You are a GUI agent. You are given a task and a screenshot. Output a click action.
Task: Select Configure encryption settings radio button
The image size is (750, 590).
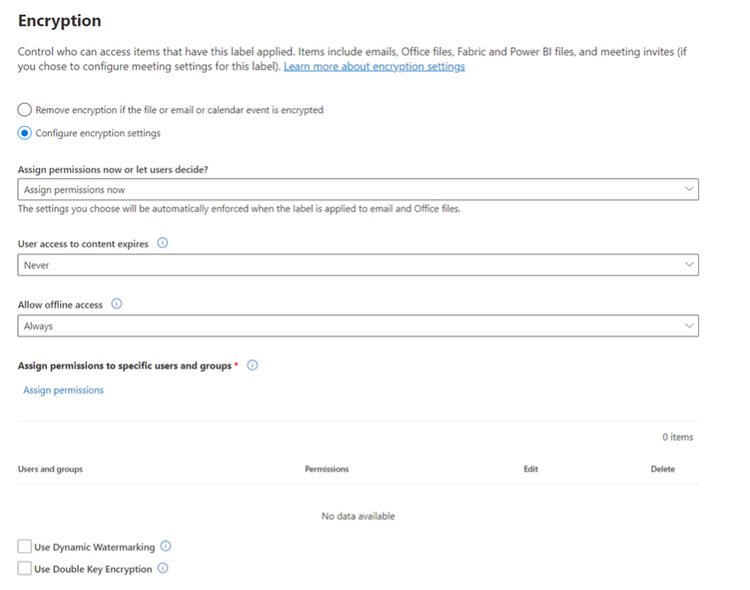(x=25, y=133)
